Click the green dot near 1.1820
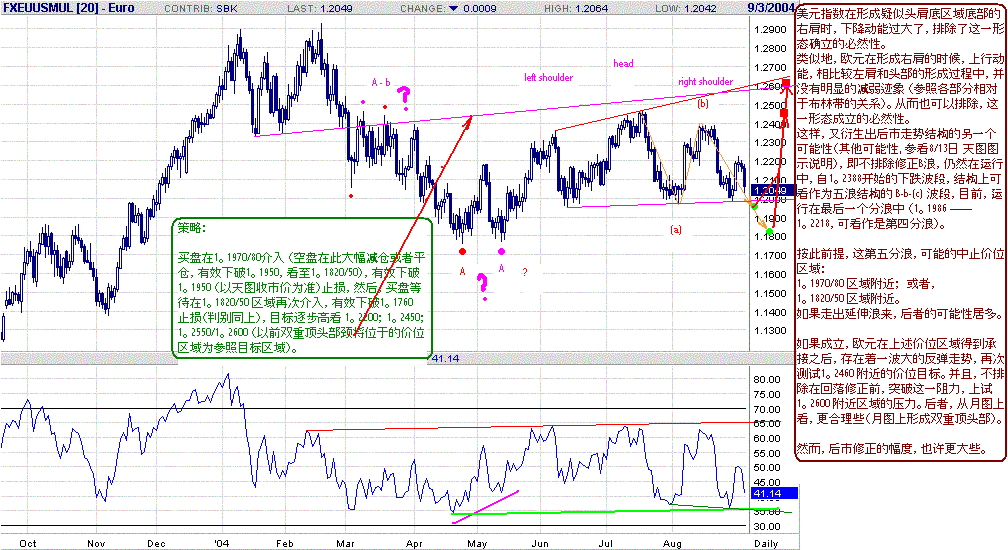The width and height of the screenshot is (1008, 550). pyautogui.click(x=770, y=232)
